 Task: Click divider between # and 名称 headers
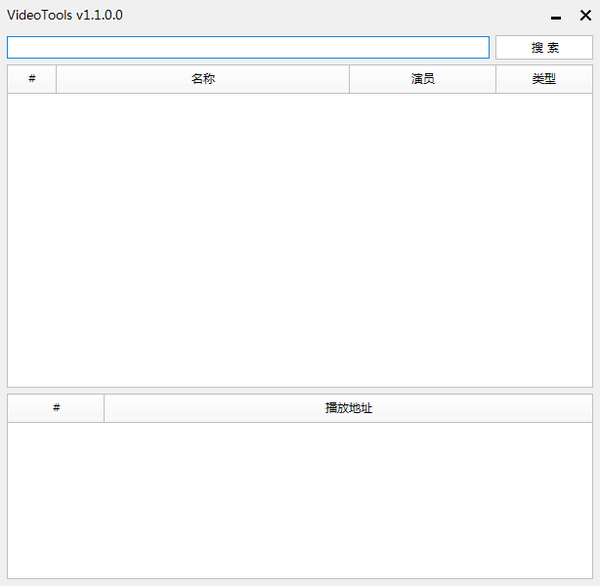(x=56, y=79)
